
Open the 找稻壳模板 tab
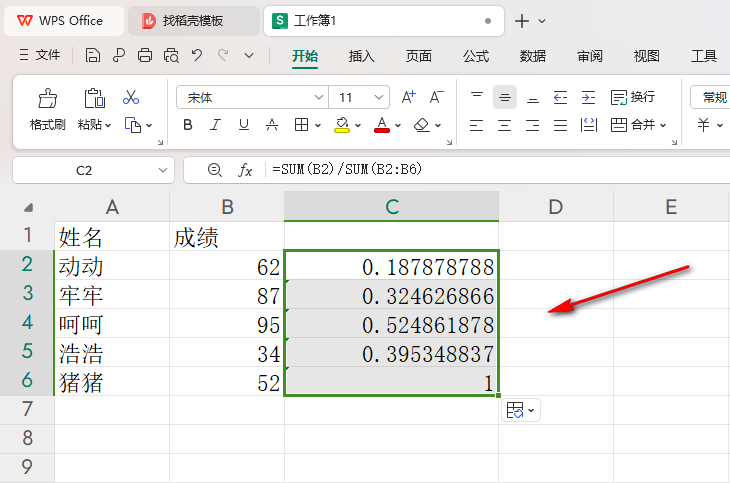194,21
